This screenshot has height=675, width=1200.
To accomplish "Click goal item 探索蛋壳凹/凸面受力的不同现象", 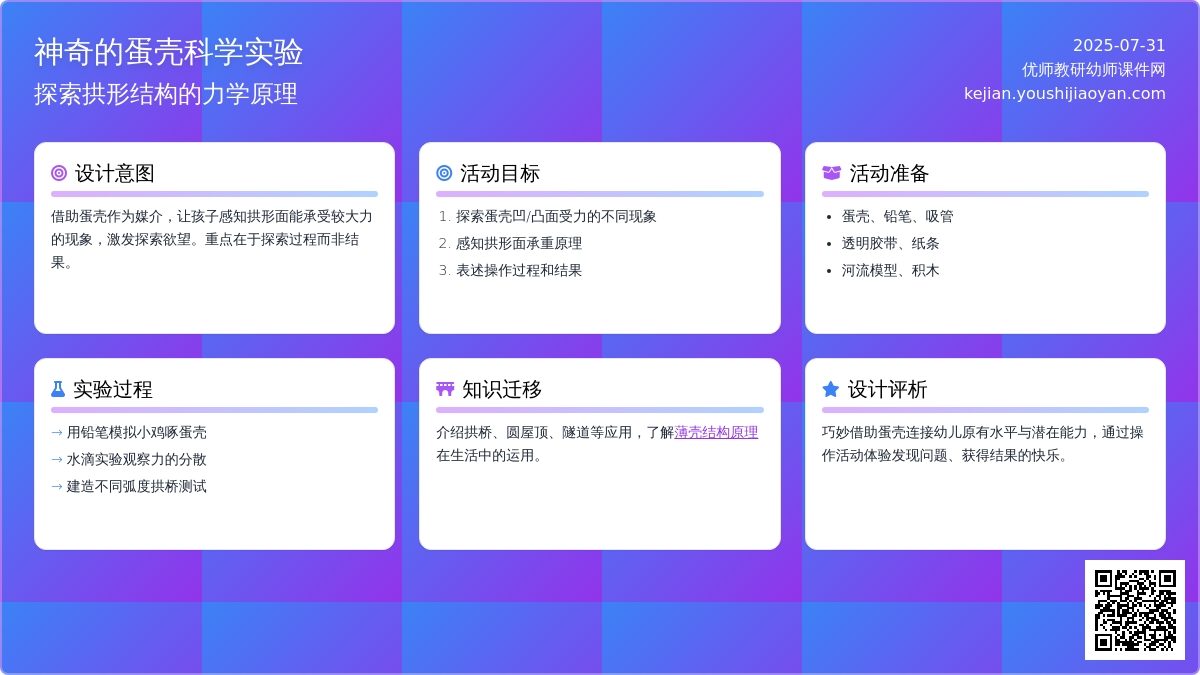I will coord(556,216).
